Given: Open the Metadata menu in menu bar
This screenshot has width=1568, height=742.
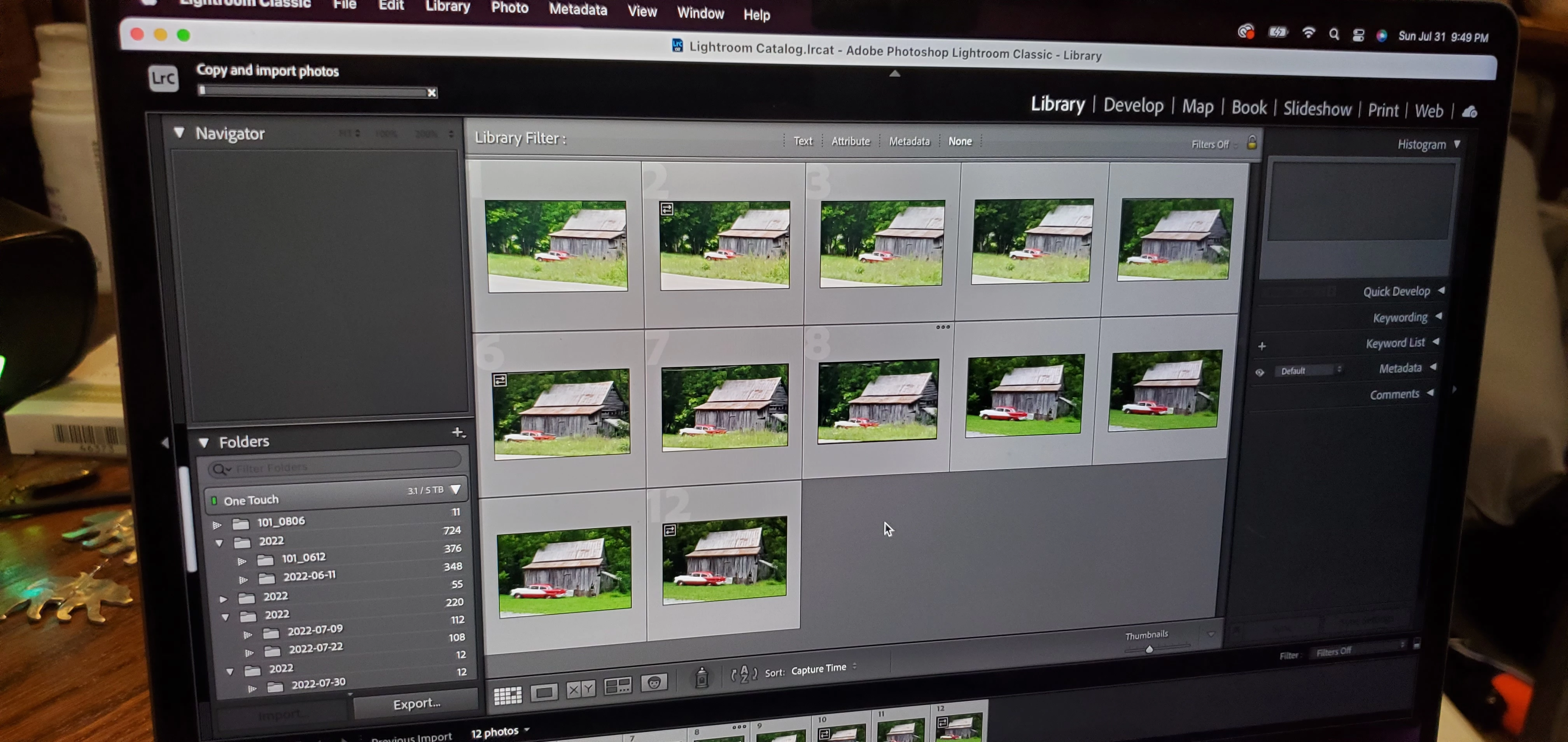Looking at the screenshot, I should [x=577, y=9].
